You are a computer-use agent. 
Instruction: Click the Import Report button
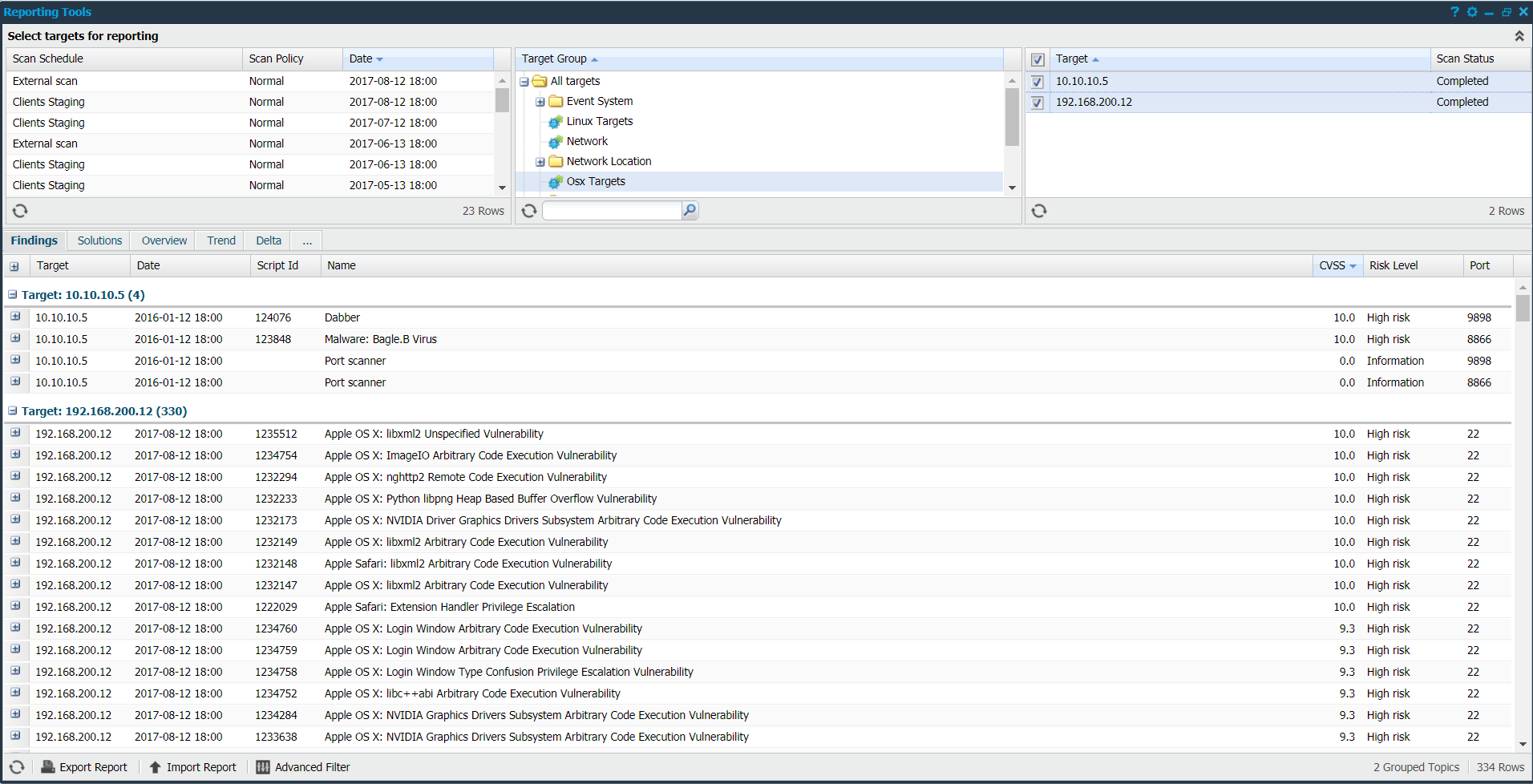[192, 767]
